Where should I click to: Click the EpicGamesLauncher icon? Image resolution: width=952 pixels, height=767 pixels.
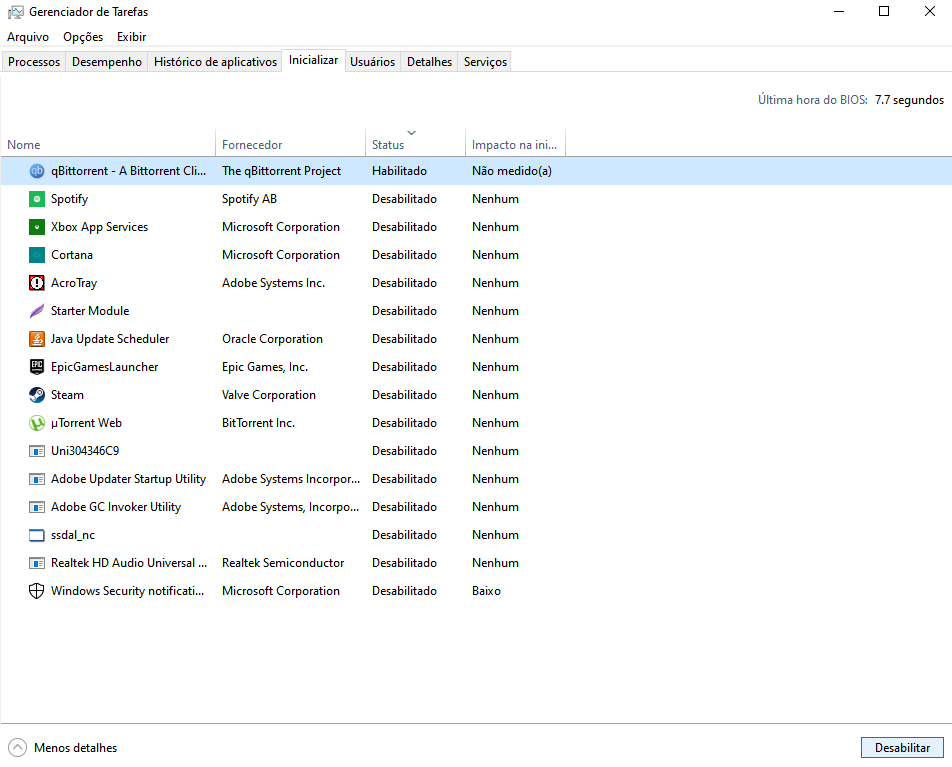(36, 367)
